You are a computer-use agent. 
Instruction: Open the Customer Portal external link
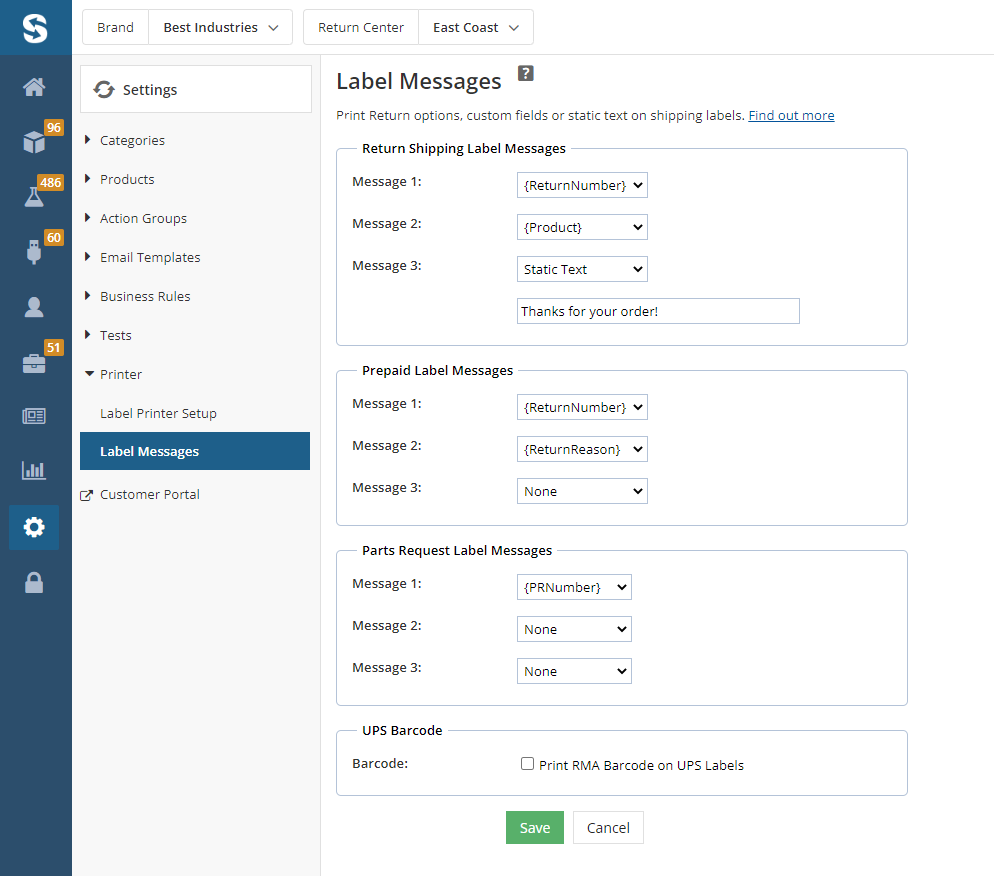pos(149,494)
